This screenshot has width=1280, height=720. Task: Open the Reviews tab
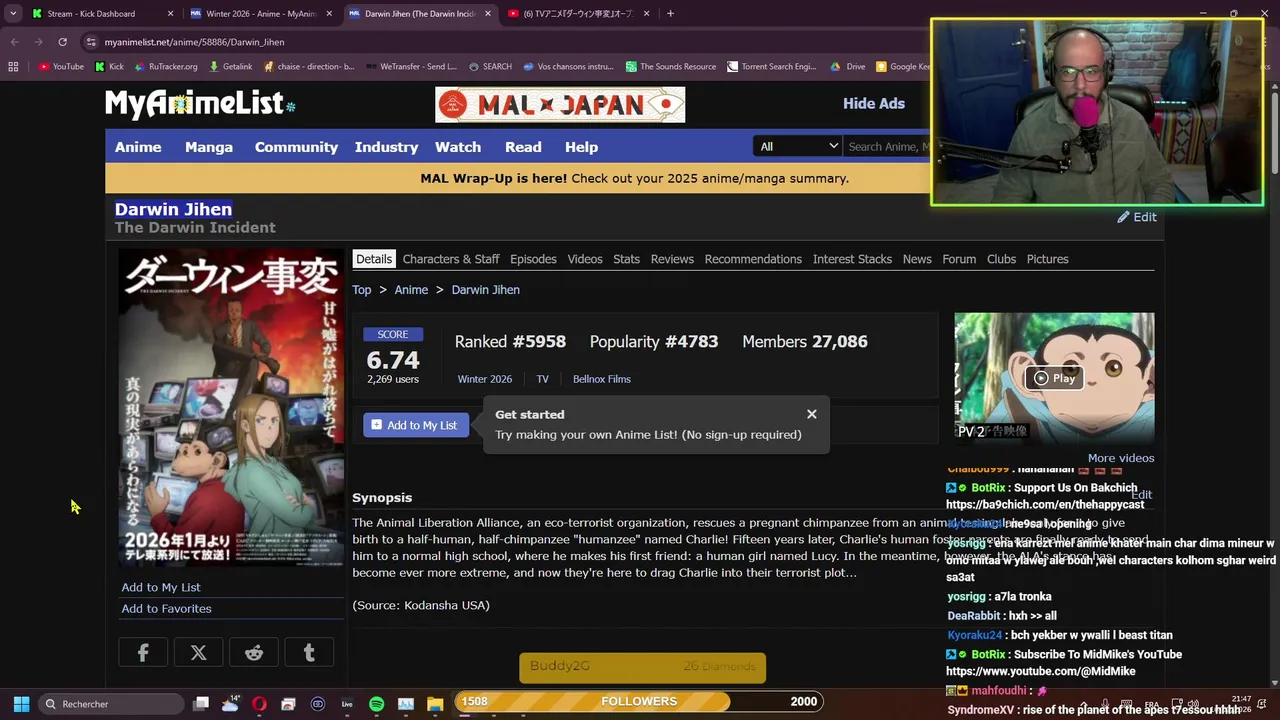pyautogui.click(x=672, y=259)
